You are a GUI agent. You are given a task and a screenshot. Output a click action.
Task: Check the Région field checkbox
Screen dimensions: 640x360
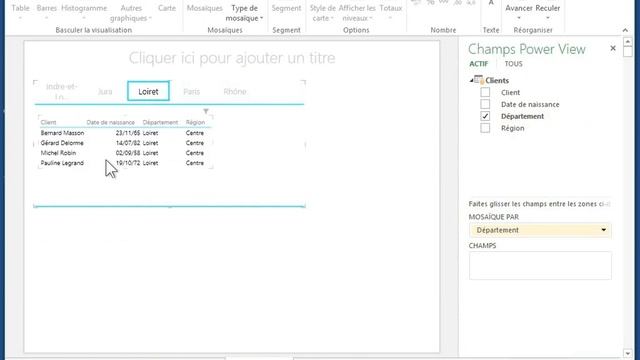point(485,128)
